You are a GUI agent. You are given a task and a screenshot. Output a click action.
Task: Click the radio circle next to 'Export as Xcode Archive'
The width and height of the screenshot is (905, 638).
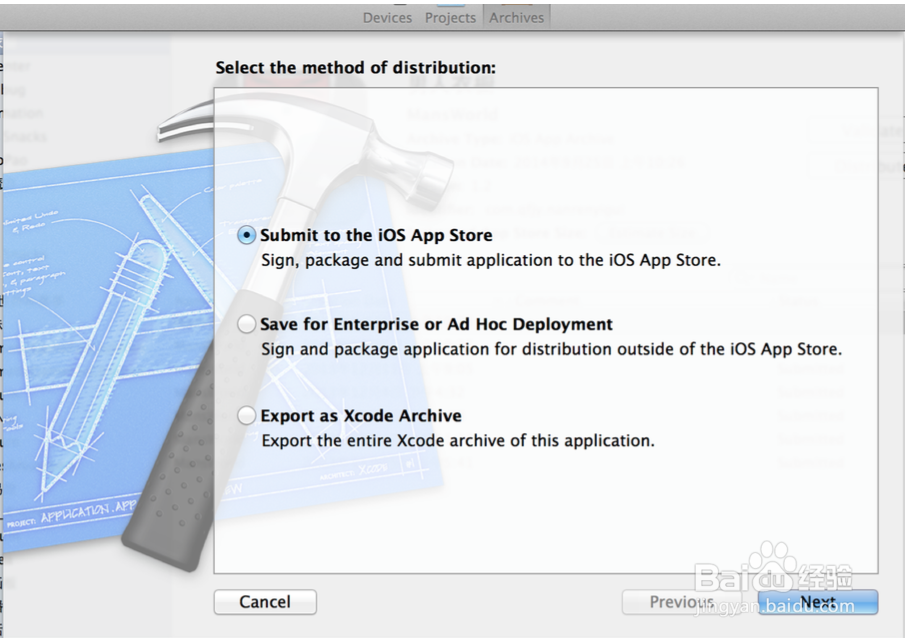click(x=245, y=415)
